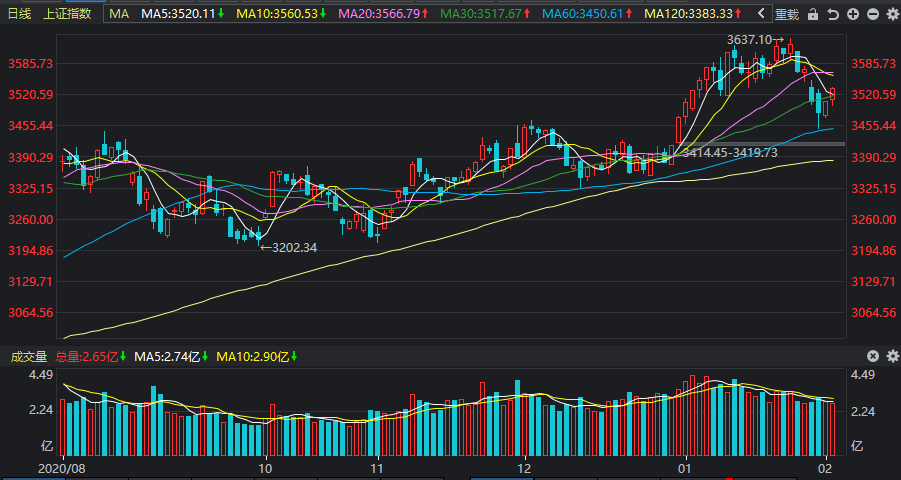The height and width of the screenshot is (480, 901).
Task: Click volume MA10 indicator label
Action: tap(257, 357)
